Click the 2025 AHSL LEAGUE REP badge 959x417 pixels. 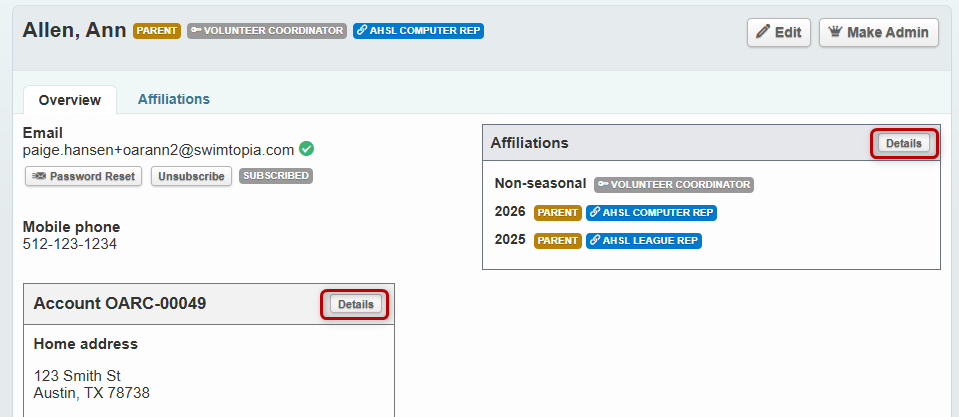click(644, 241)
